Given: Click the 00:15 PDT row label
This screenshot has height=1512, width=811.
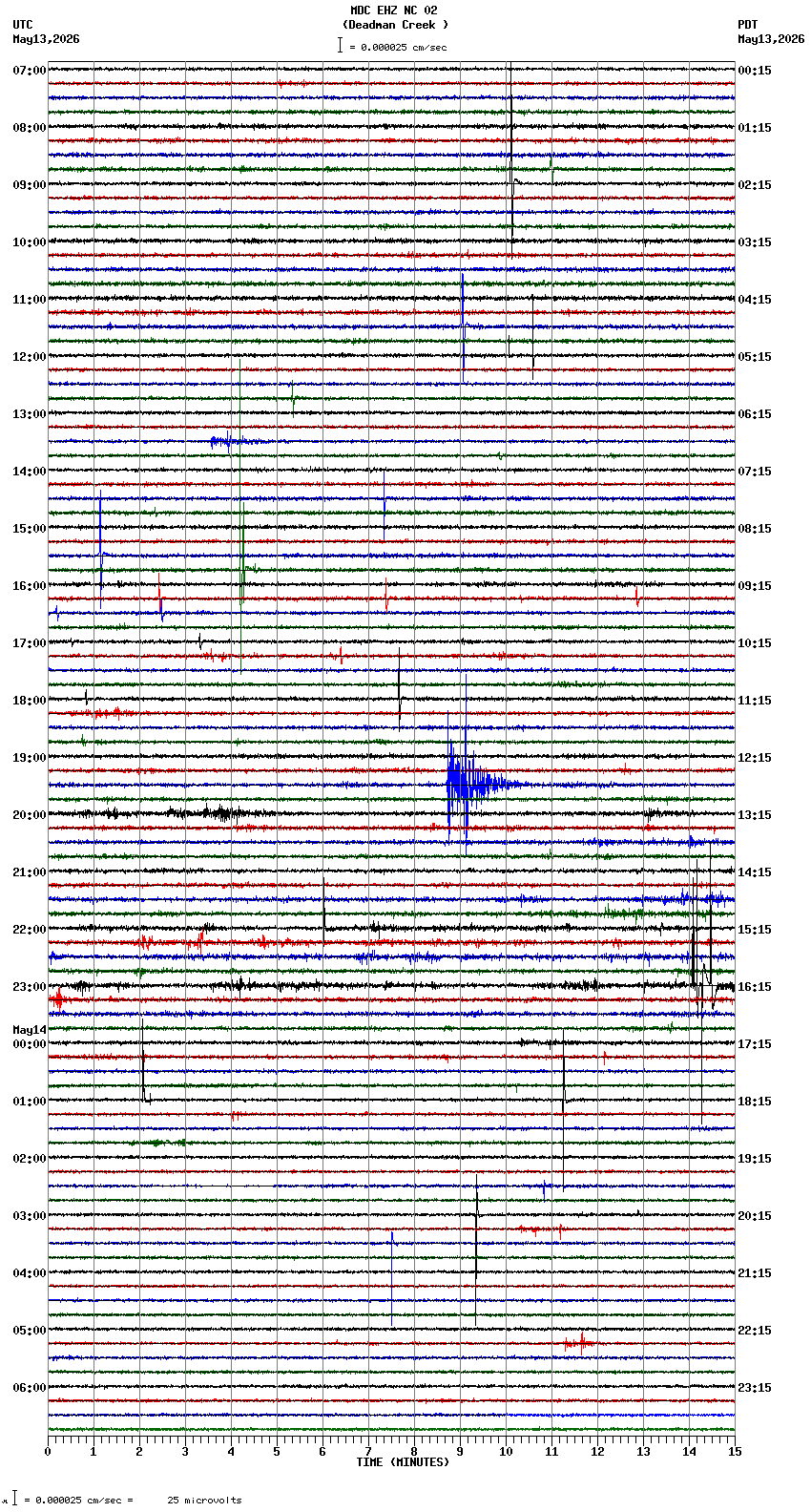Looking at the screenshot, I should tap(755, 71).
